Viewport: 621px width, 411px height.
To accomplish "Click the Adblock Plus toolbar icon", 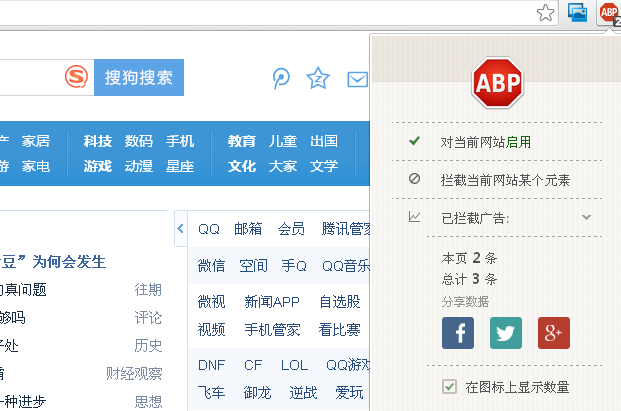I will click(x=610, y=13).
